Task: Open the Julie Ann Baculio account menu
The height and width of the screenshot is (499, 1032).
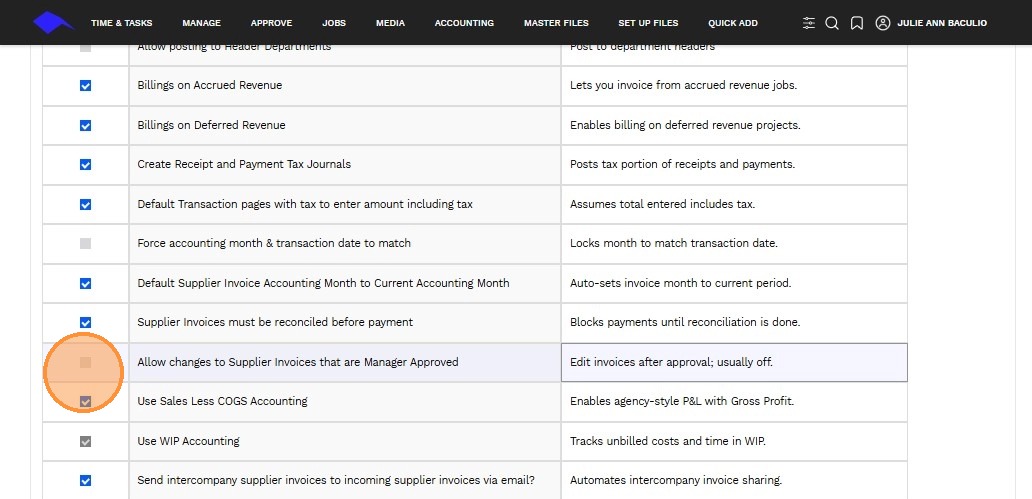Action: (940, 23)
